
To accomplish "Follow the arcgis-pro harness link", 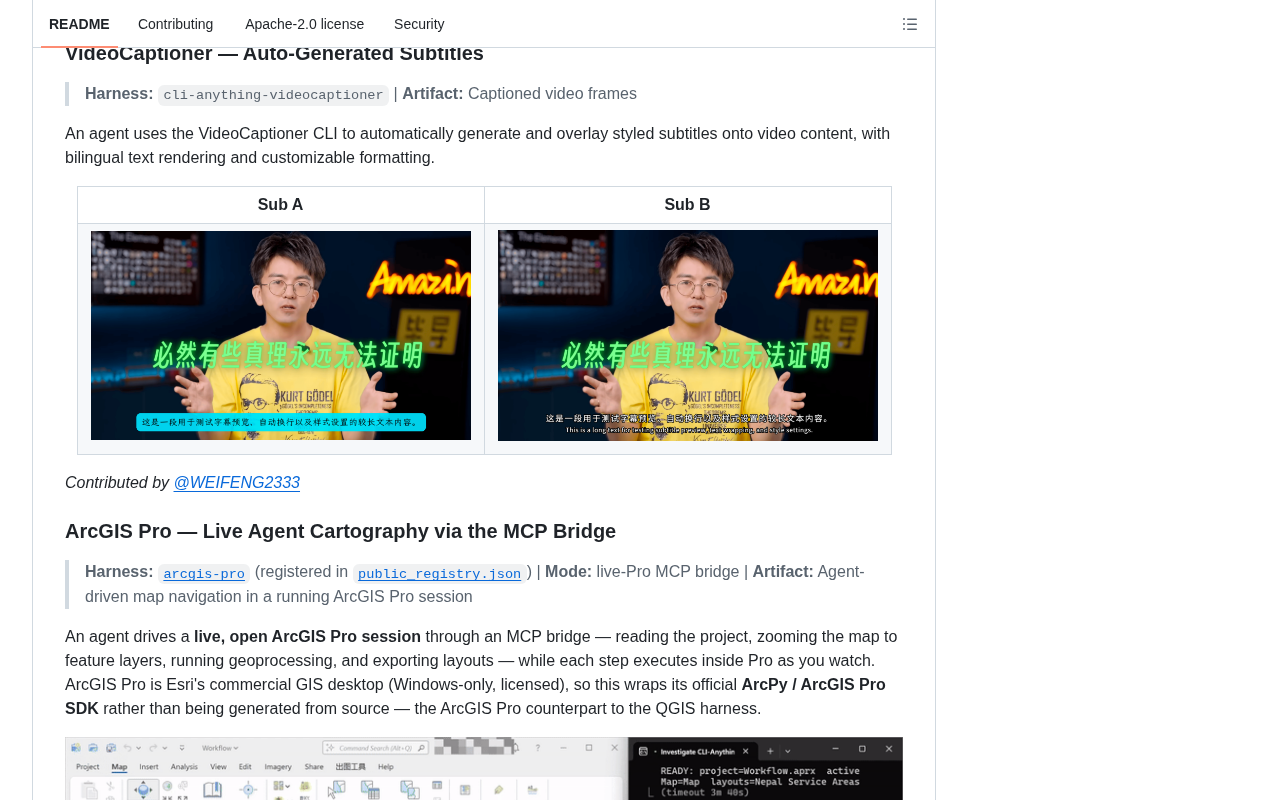I will (204, 574).
